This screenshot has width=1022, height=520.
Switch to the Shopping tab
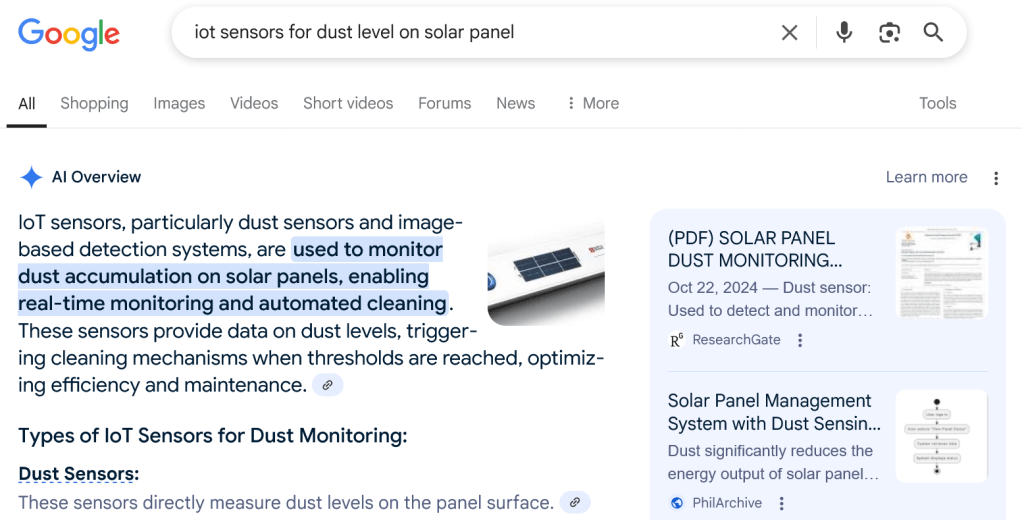pyautogui.click(x=94, y=103)
